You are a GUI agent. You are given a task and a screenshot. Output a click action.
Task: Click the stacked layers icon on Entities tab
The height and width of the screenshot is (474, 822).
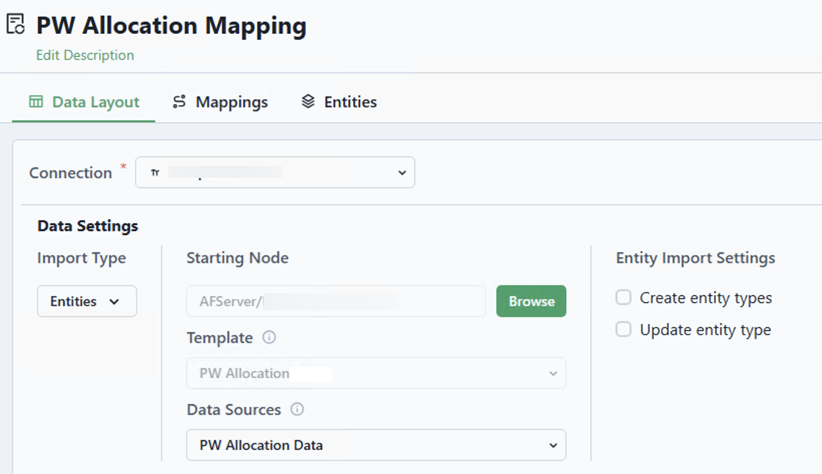pyautogui.click(x=308, y=101)
